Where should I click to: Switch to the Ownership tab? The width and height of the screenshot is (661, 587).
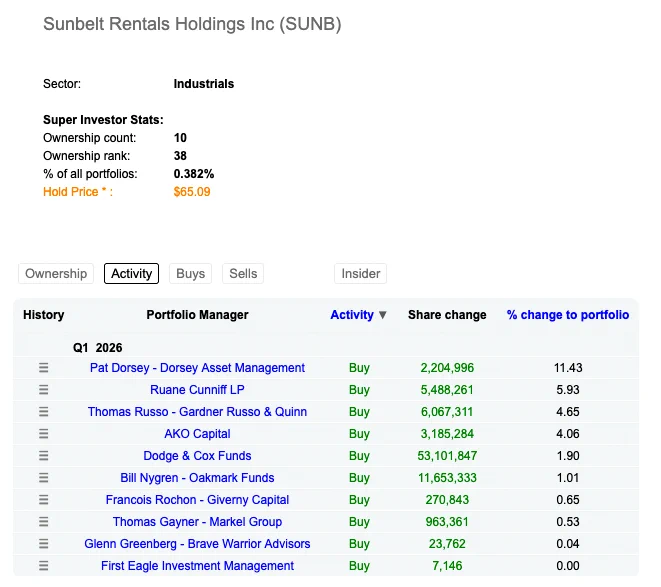pyautogui.click(x=56, y=274)
